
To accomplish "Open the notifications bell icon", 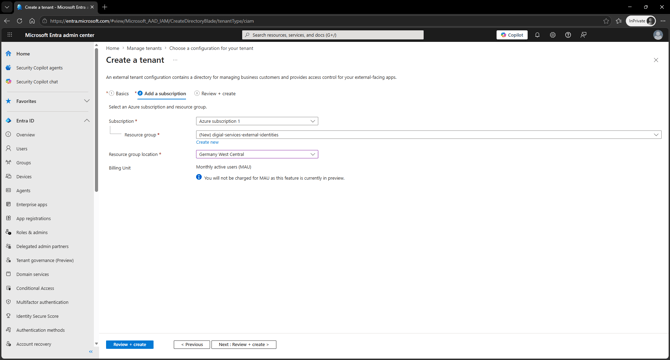I will click(537, 35).
